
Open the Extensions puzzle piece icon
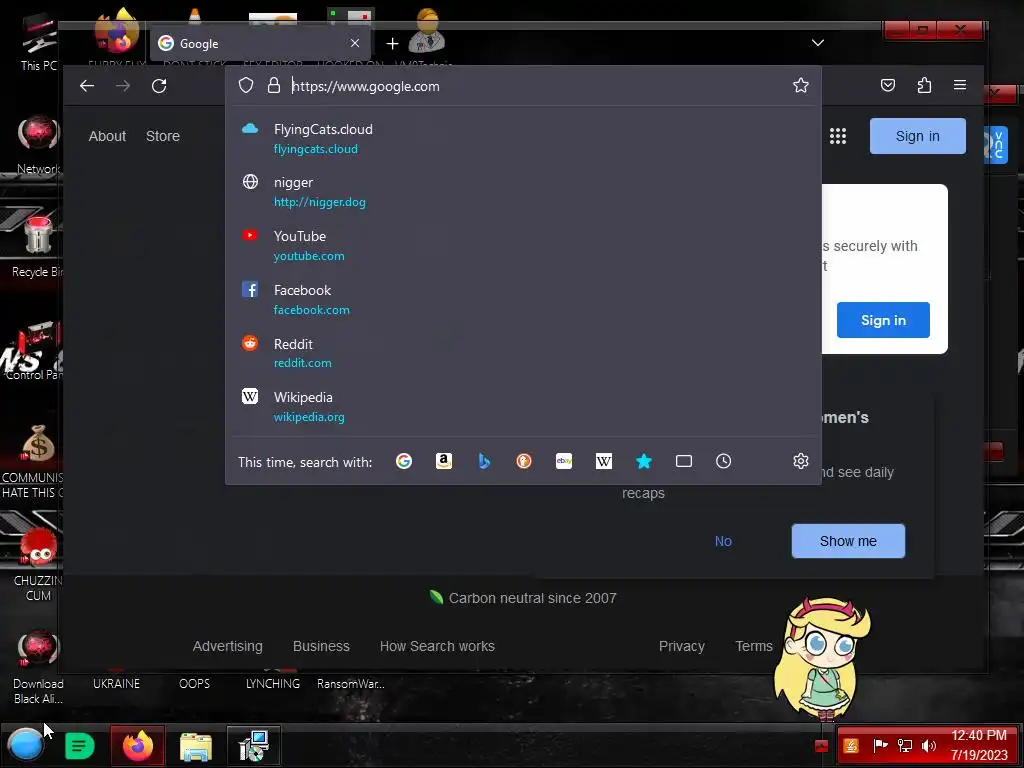pos(924,85)
